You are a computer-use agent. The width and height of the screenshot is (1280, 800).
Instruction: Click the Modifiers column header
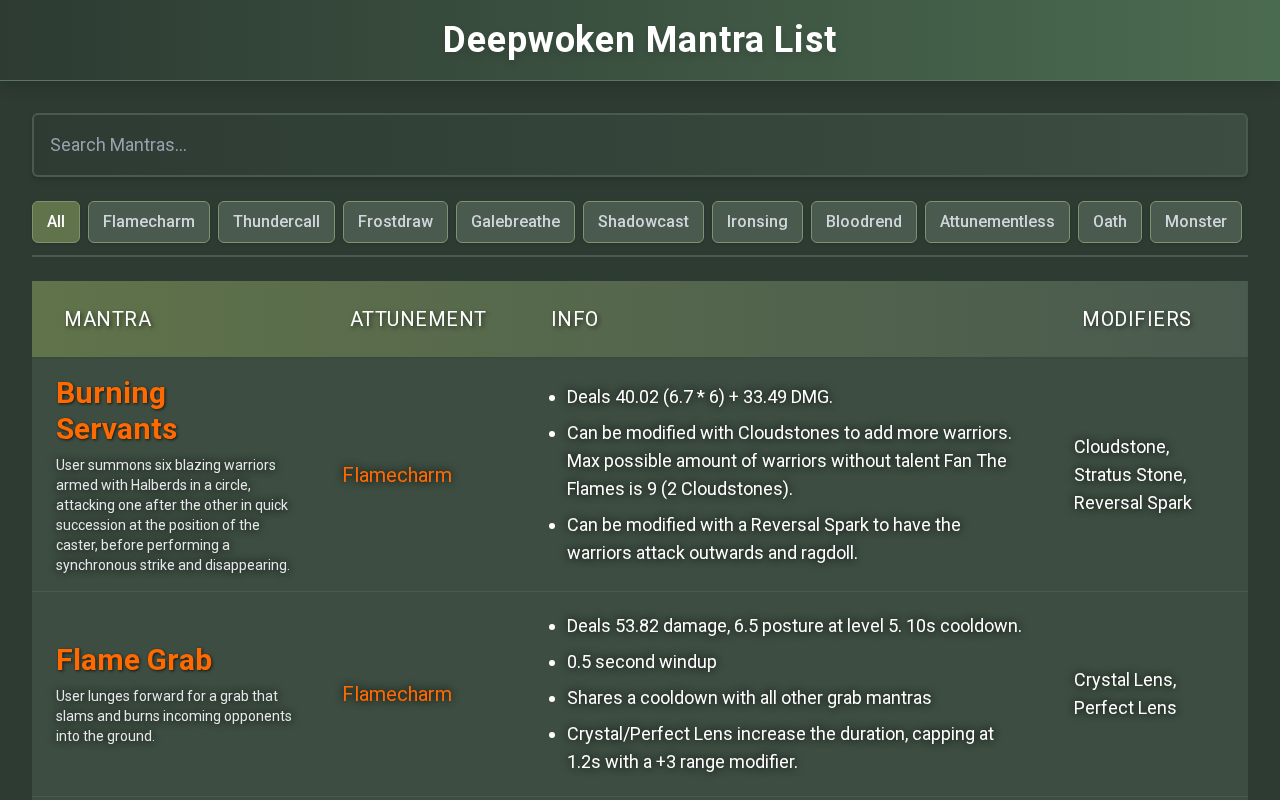pyautogui.click(x=1136, y=319)
